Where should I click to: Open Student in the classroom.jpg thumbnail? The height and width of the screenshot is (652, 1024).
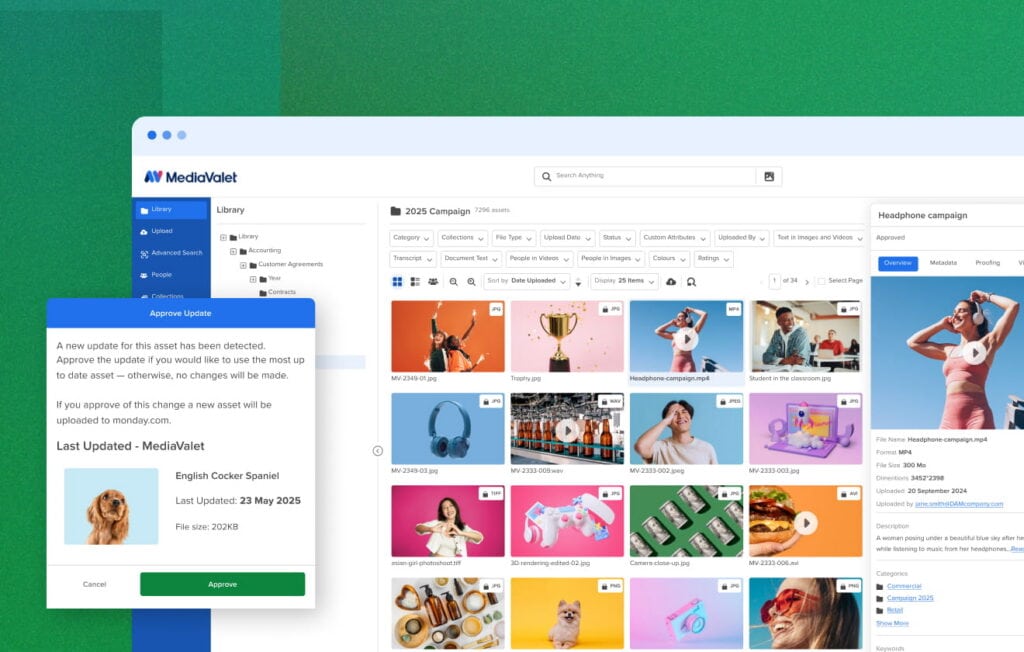click(805, 336)
